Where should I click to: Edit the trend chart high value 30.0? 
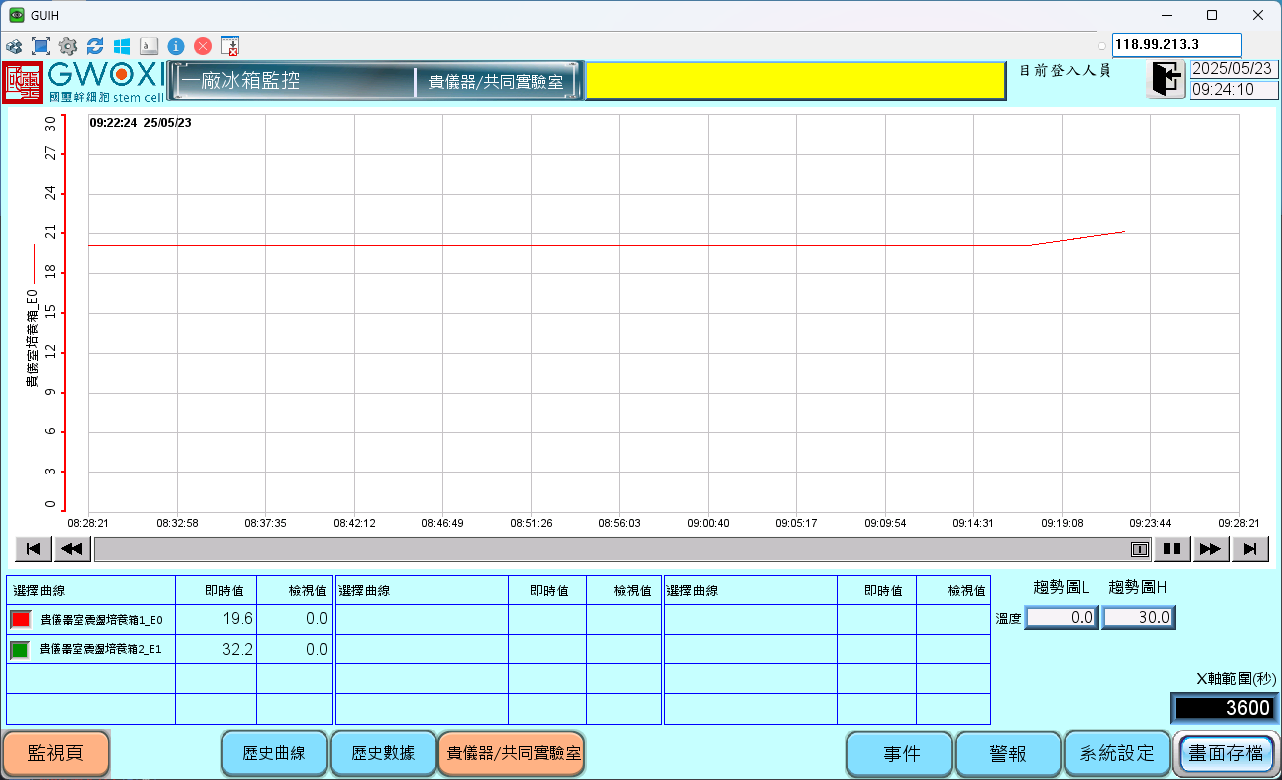point(1138,618)
